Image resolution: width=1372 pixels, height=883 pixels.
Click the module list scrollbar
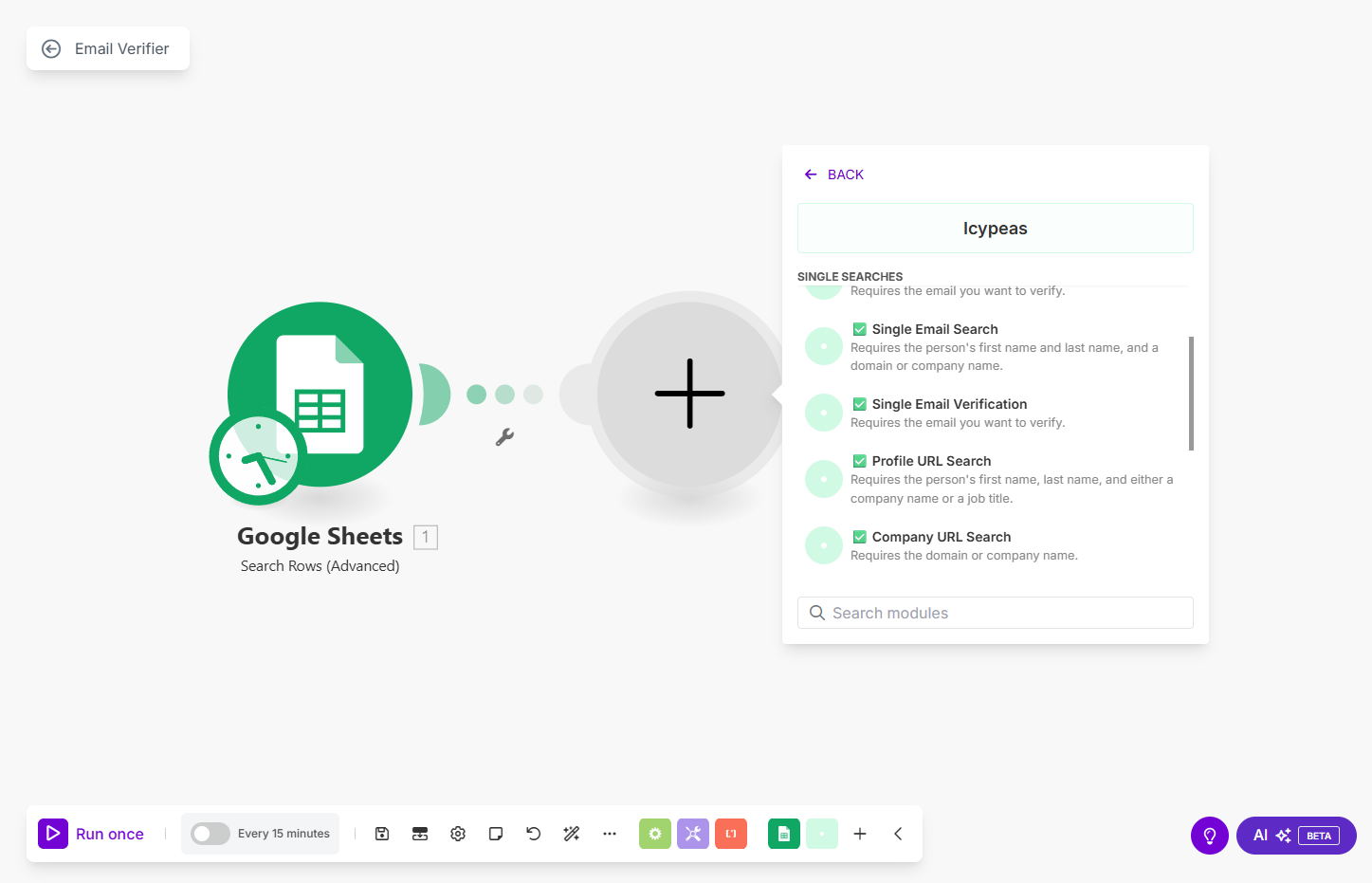point(1191,394)
